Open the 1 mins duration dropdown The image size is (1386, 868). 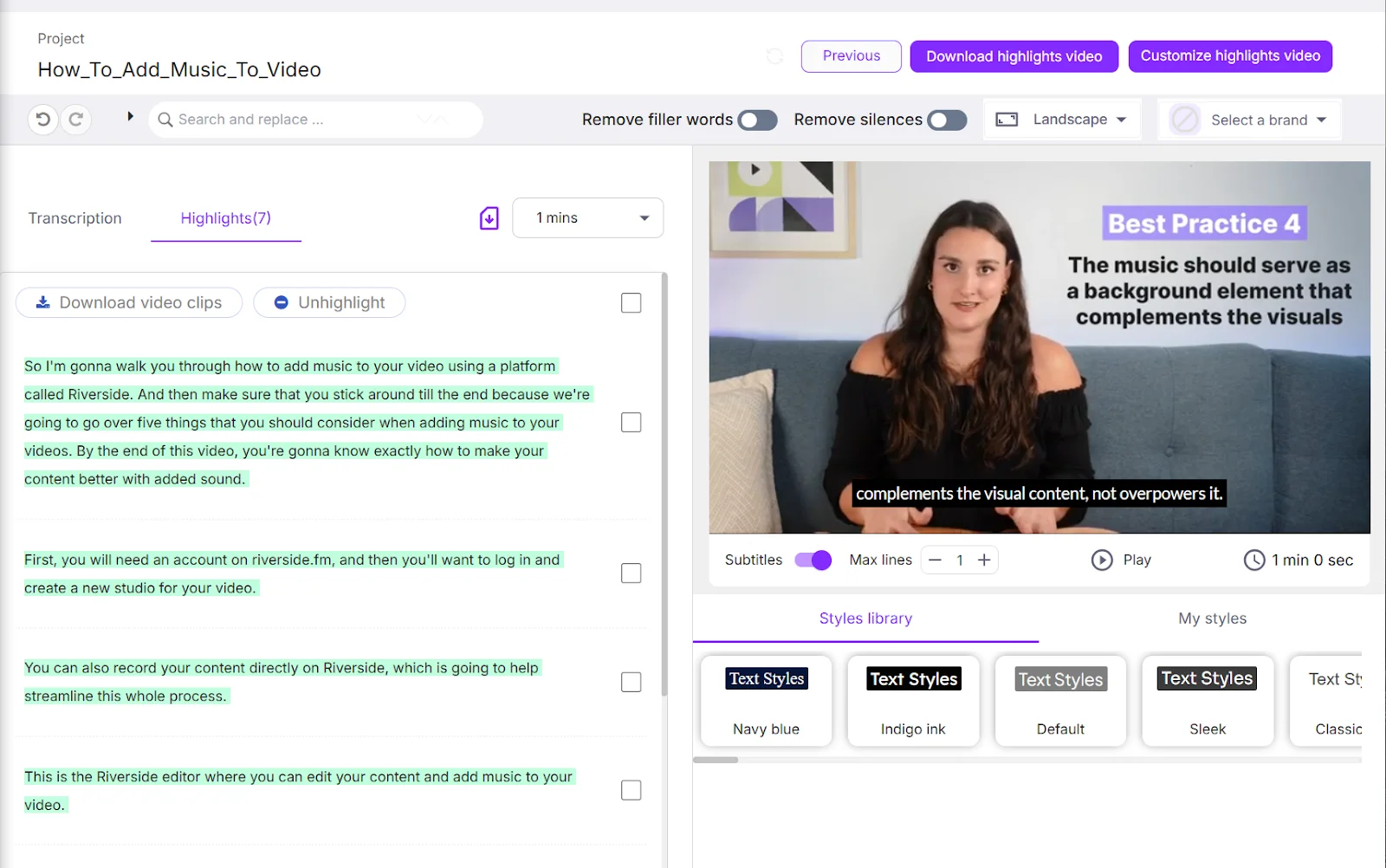pyautogui.click(x=587, y=217)
